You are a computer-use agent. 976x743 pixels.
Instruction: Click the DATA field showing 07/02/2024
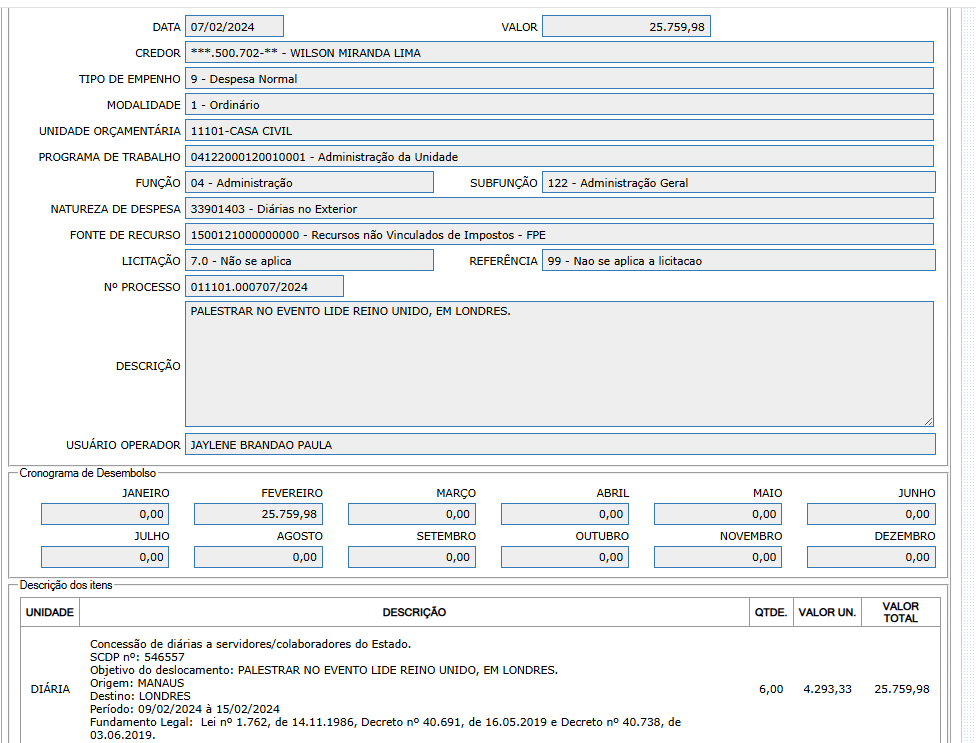pos(234,27)
